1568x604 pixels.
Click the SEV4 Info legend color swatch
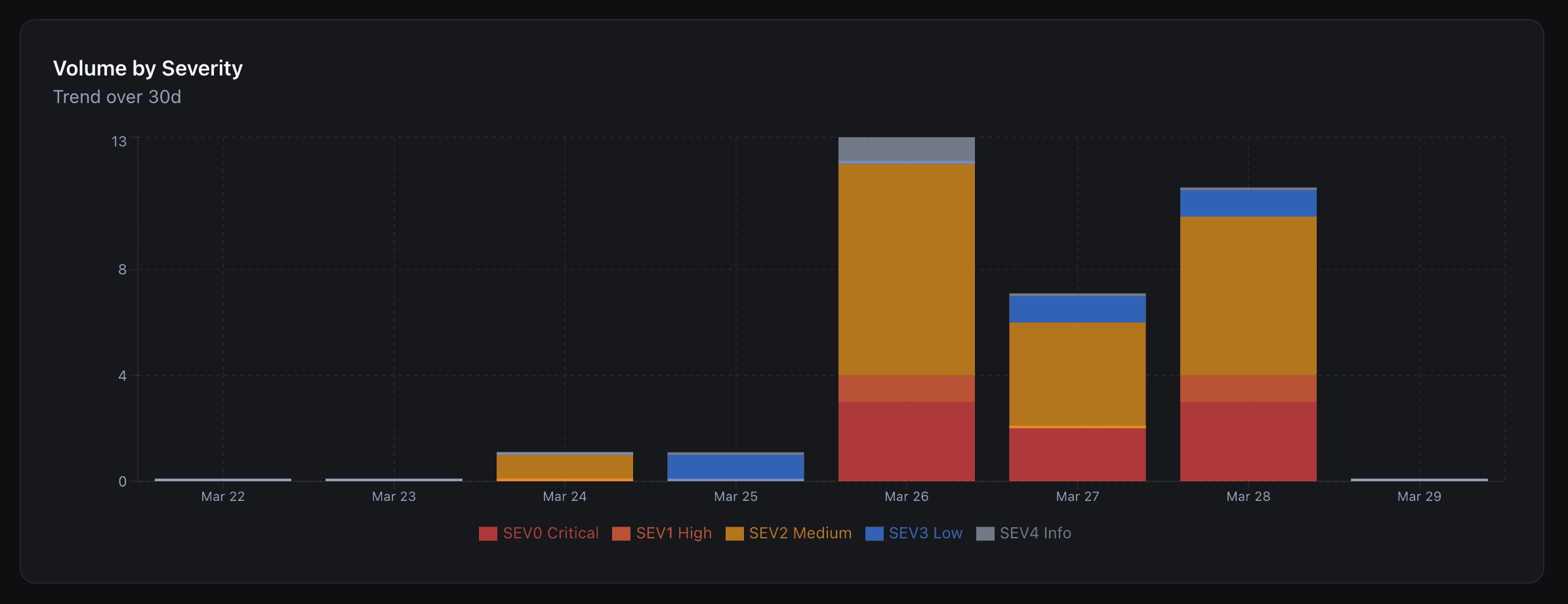[985, 533]
